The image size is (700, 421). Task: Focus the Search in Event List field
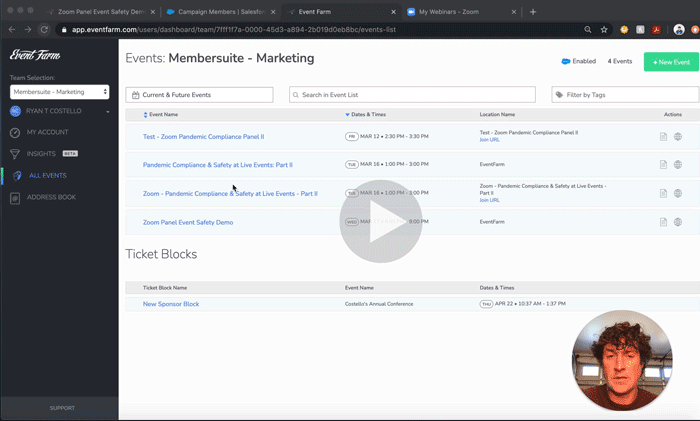click(412, 95)
